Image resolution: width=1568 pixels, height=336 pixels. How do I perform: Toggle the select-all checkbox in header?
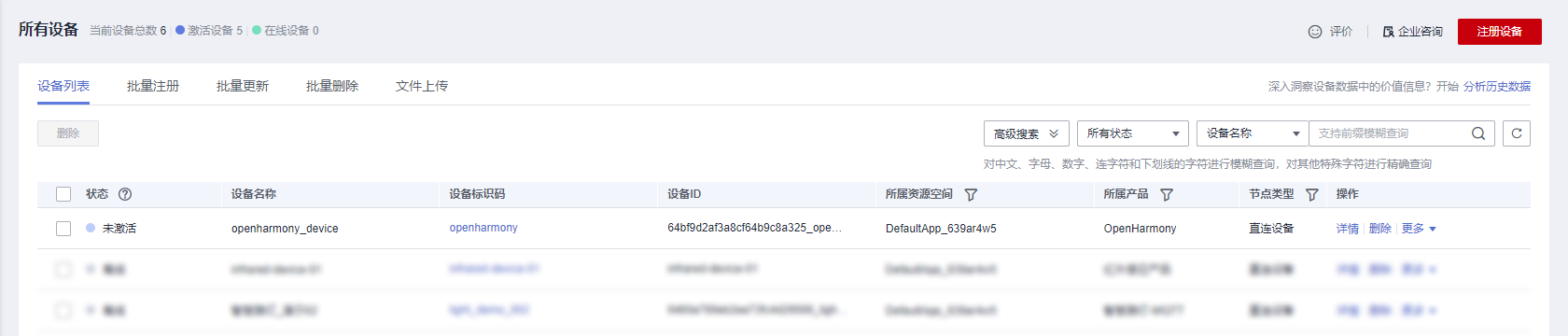coord(63,194)
